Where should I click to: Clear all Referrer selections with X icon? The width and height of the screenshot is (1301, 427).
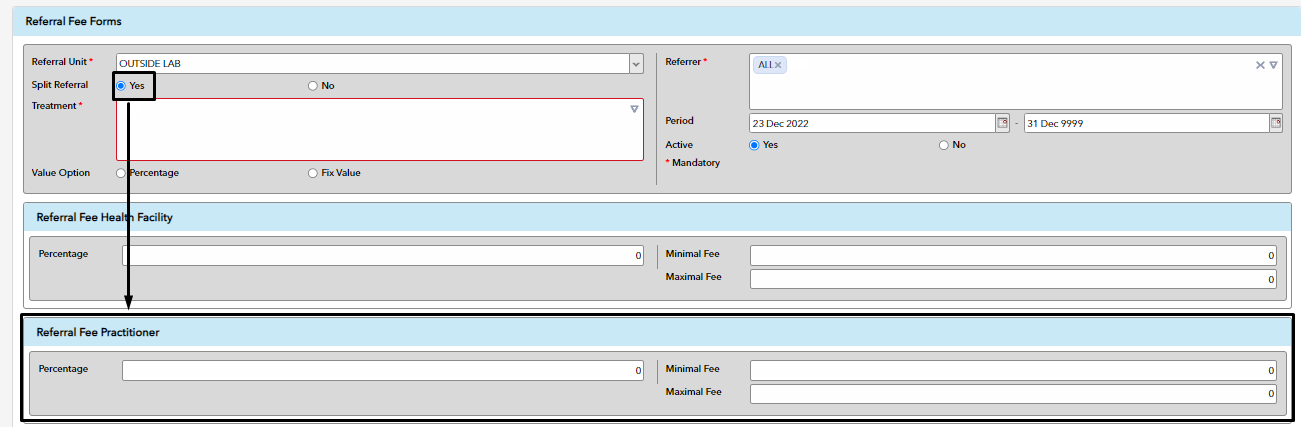coord(1260,65)
